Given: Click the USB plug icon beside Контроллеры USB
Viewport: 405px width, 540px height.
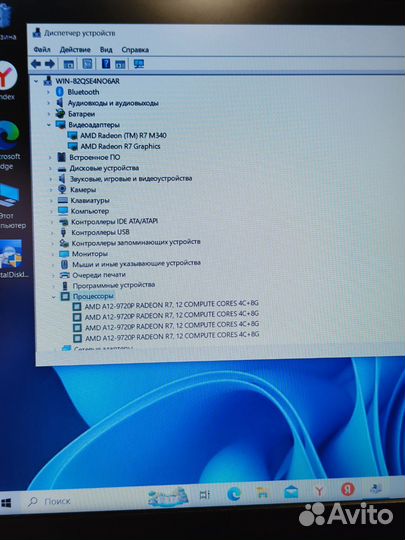Looking at the screenshot, I should coord(63,232).
